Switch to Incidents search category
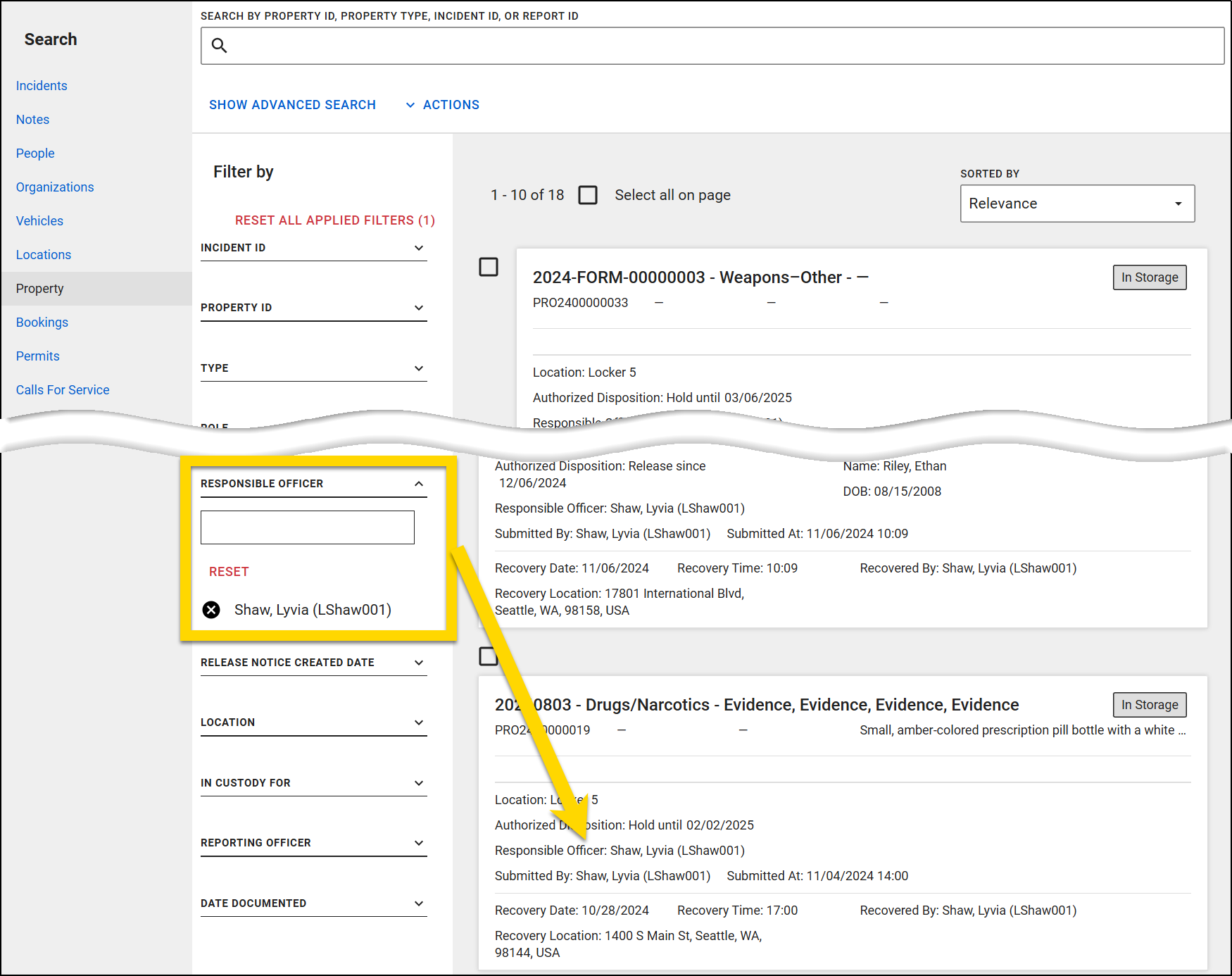Screen dimensions: 1232x976 (42, 85)
